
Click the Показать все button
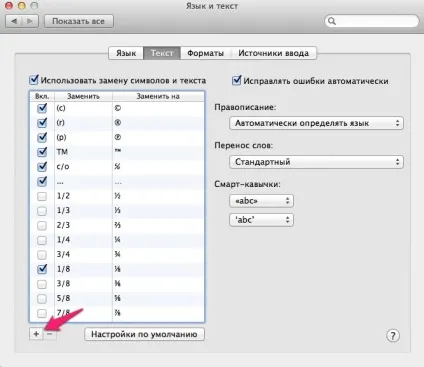pyautogui.click(x=79, y=21)
